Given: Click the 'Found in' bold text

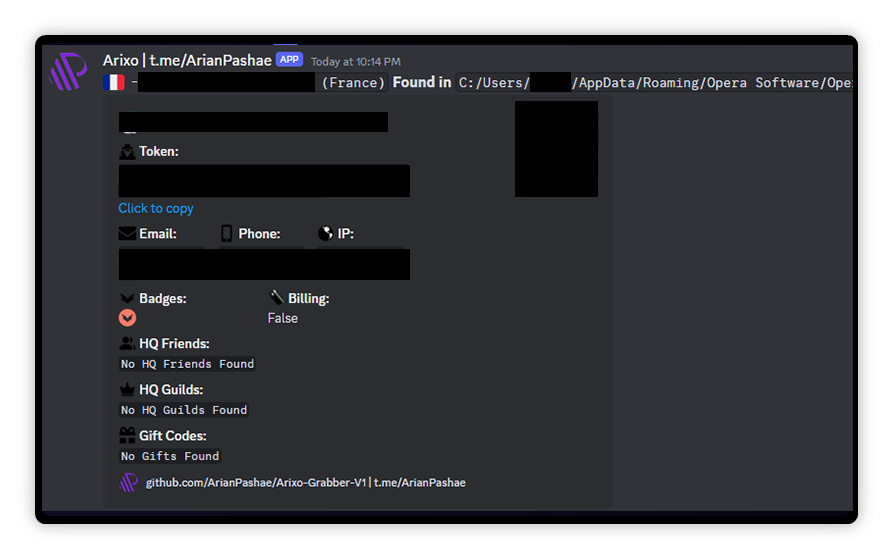Looking at the screenshot, I should coord(421,82).
